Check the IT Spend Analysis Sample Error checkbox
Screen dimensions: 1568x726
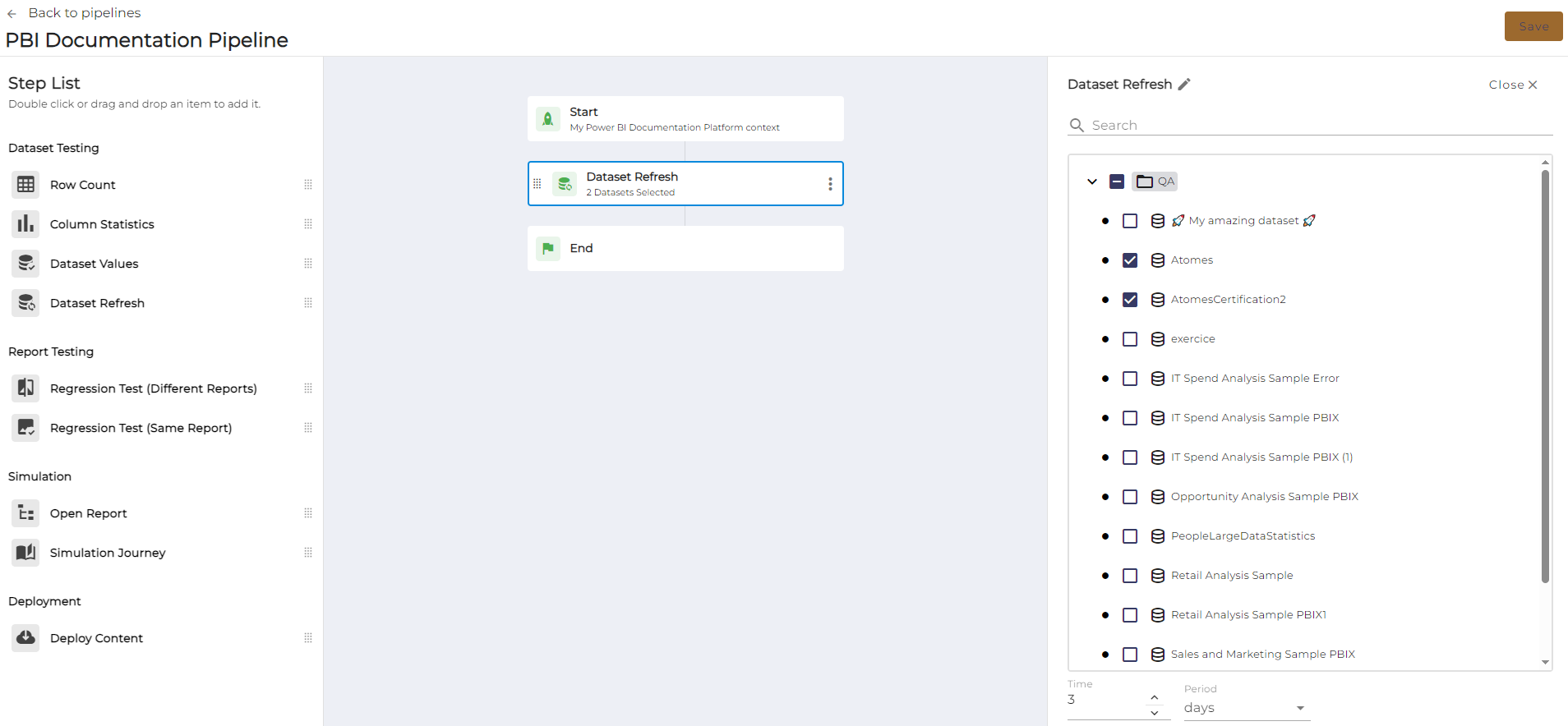1130,379
